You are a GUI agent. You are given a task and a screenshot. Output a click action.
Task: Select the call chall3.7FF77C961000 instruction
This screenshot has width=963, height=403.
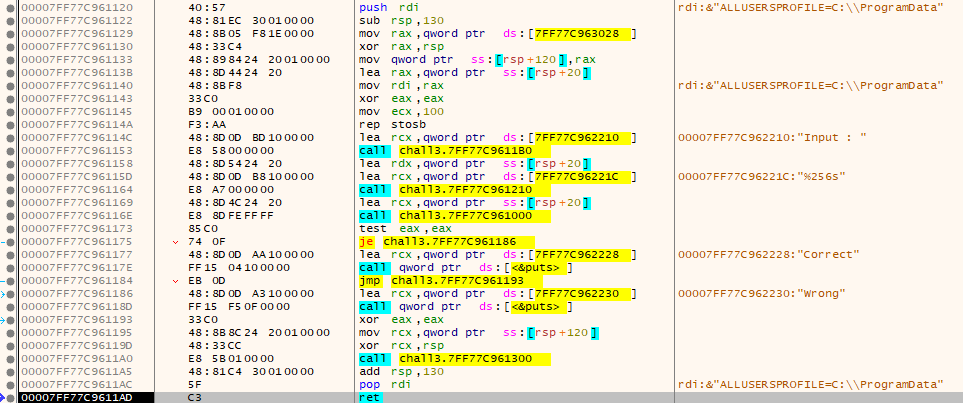[x=454, y=216]
